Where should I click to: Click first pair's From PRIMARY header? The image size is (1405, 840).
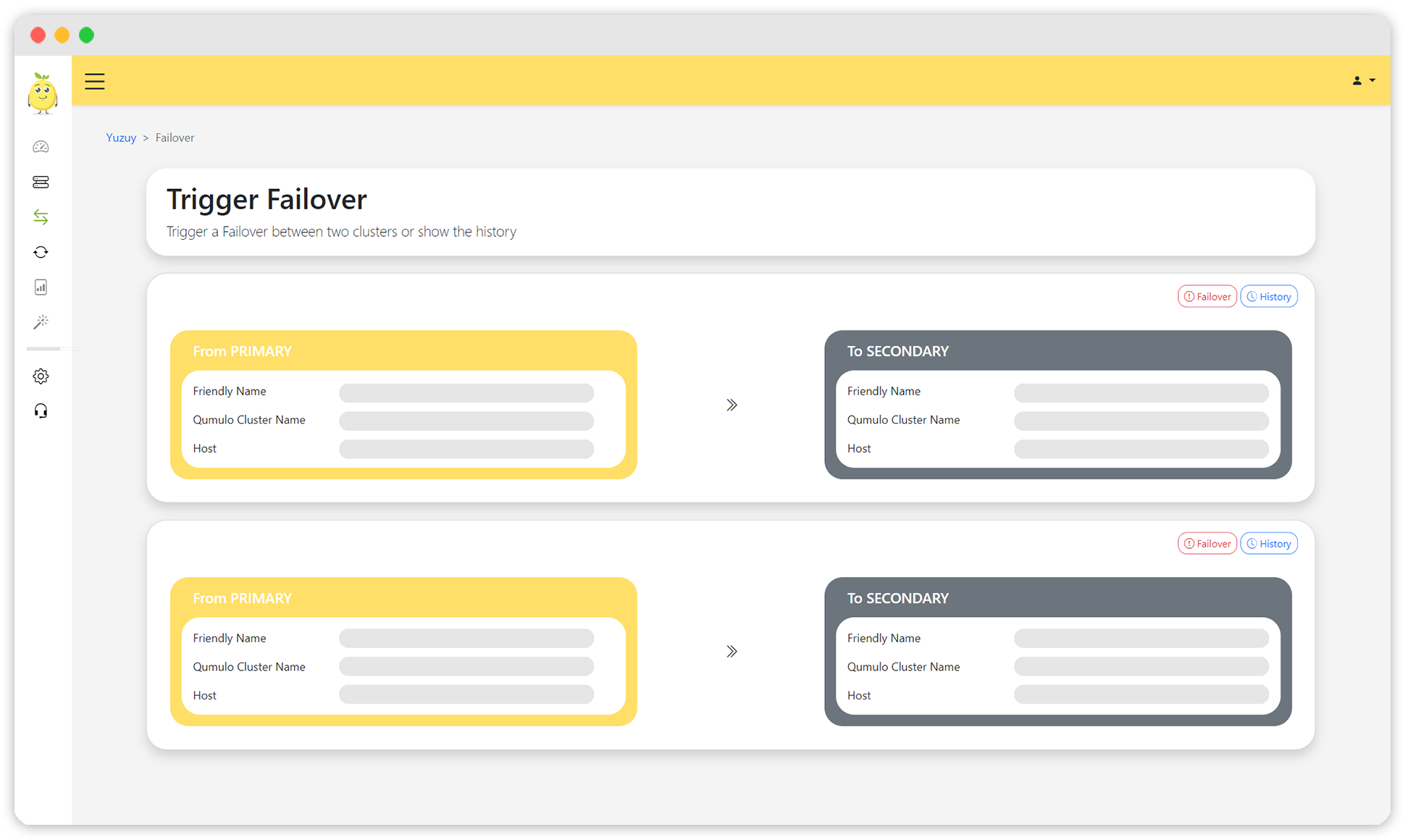[x=242, y=351]
